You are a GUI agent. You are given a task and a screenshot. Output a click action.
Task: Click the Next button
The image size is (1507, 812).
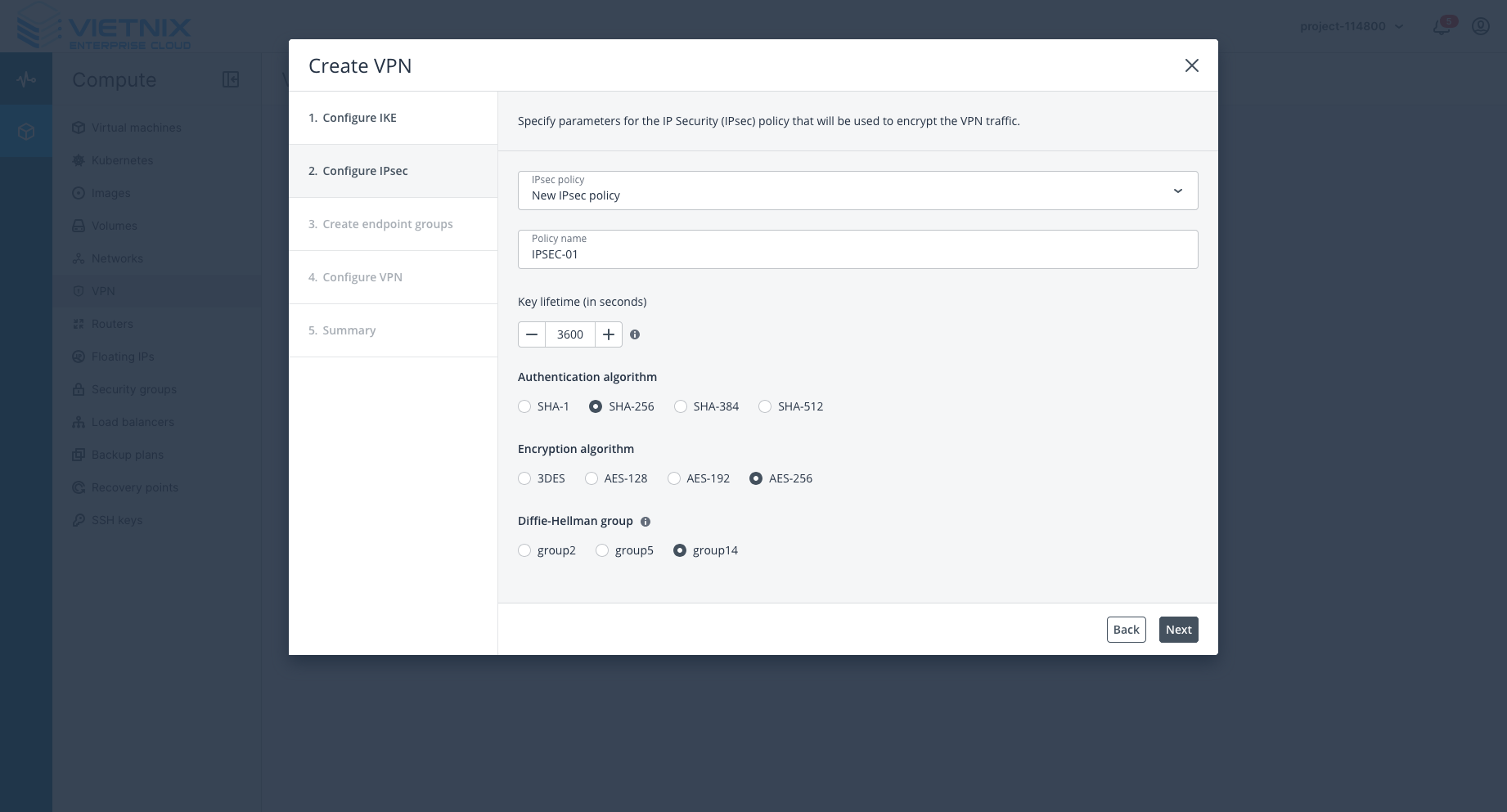(x=1178, y=630)
